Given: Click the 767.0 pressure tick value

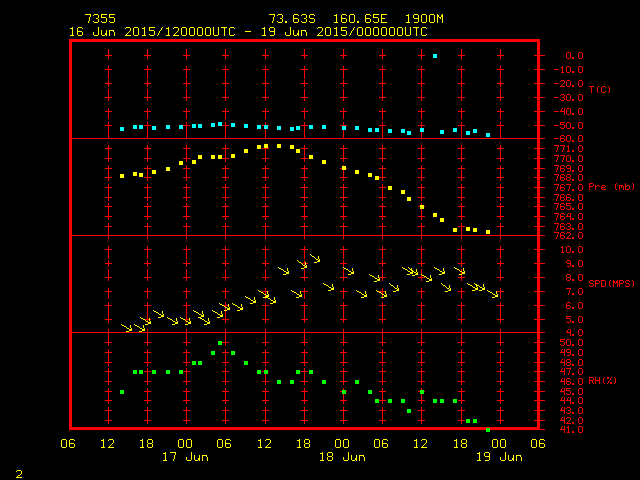Looking at the screenshot, I should point(569,188).
